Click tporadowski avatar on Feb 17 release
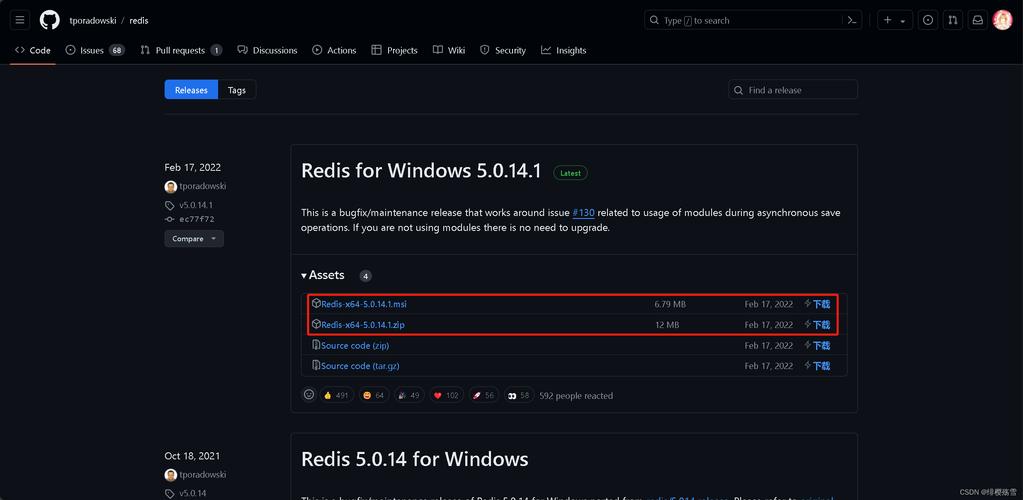 pos(171,187)
